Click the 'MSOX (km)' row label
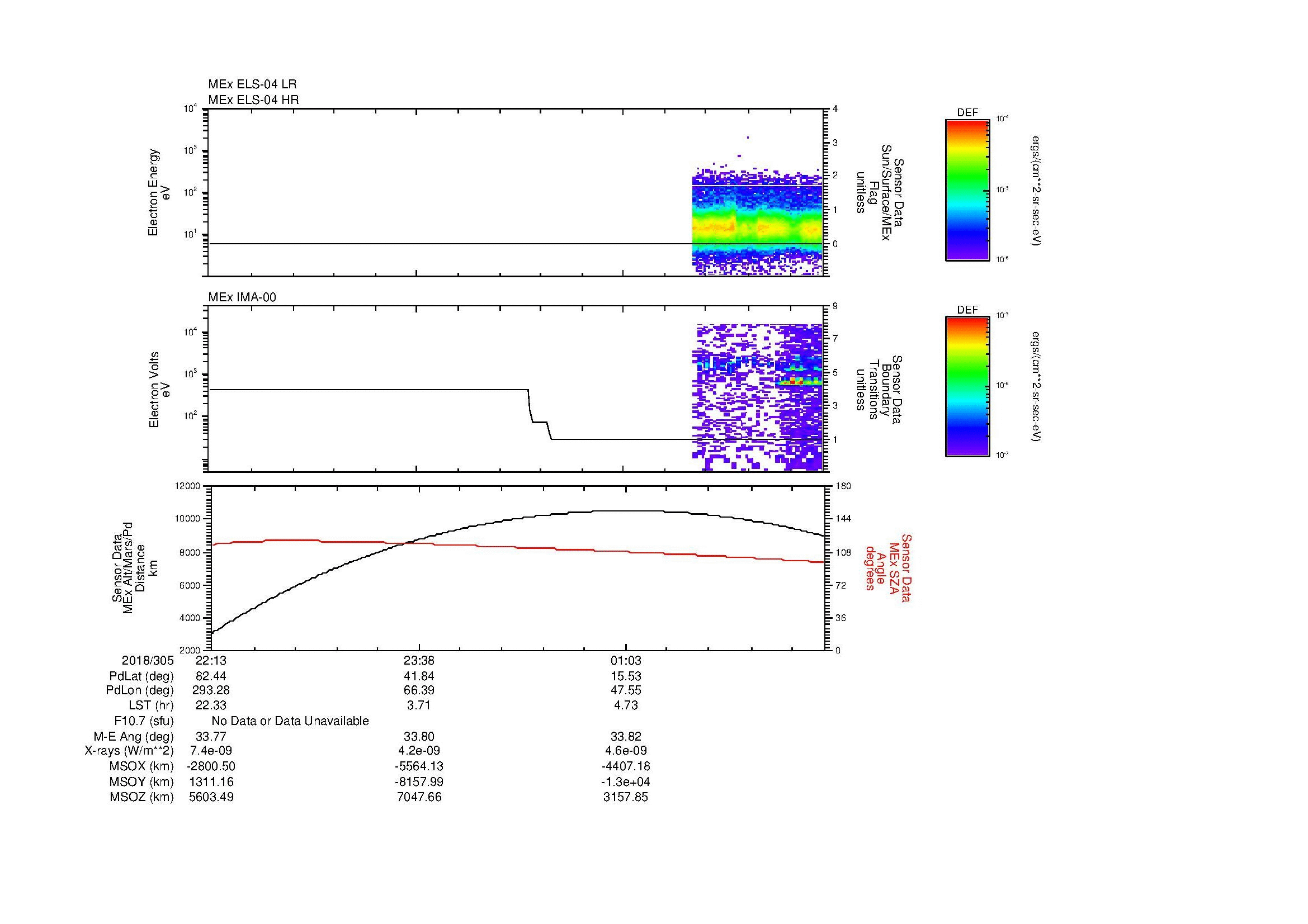This screenshot has width=1308, height=924. click(x=141, y=767)
